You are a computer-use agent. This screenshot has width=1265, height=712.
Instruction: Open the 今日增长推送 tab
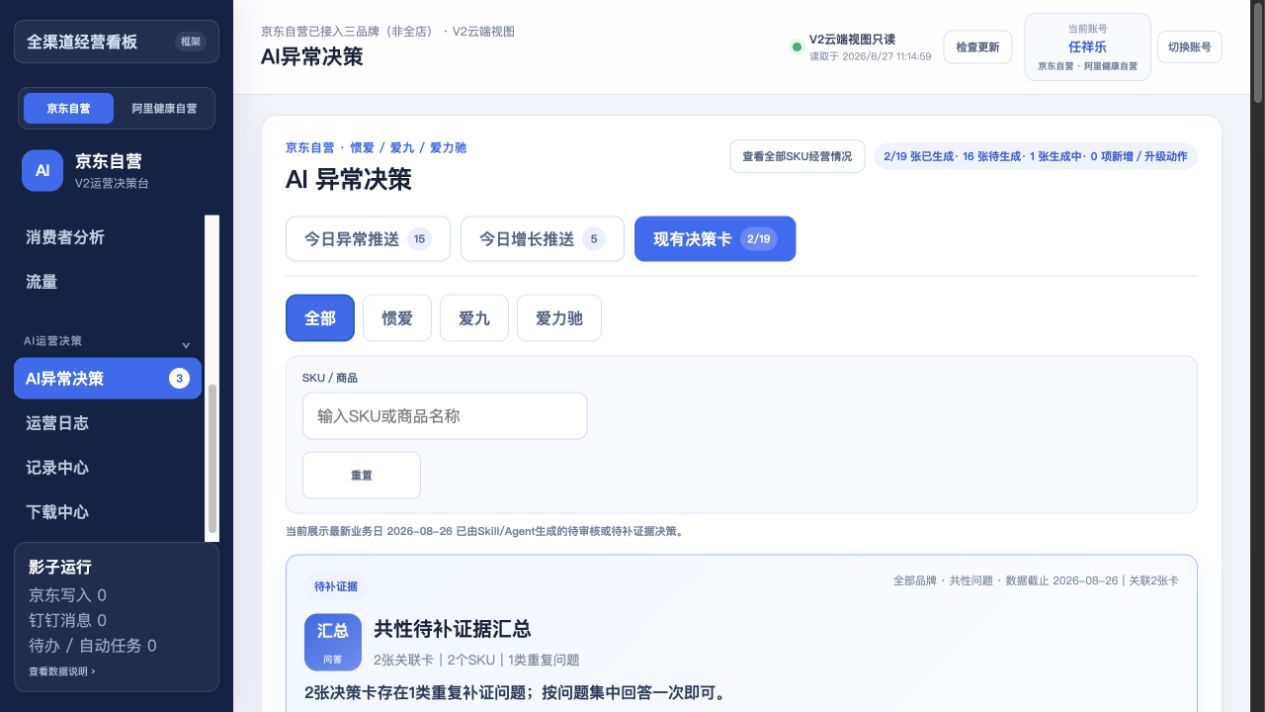(x=542, y=239)
